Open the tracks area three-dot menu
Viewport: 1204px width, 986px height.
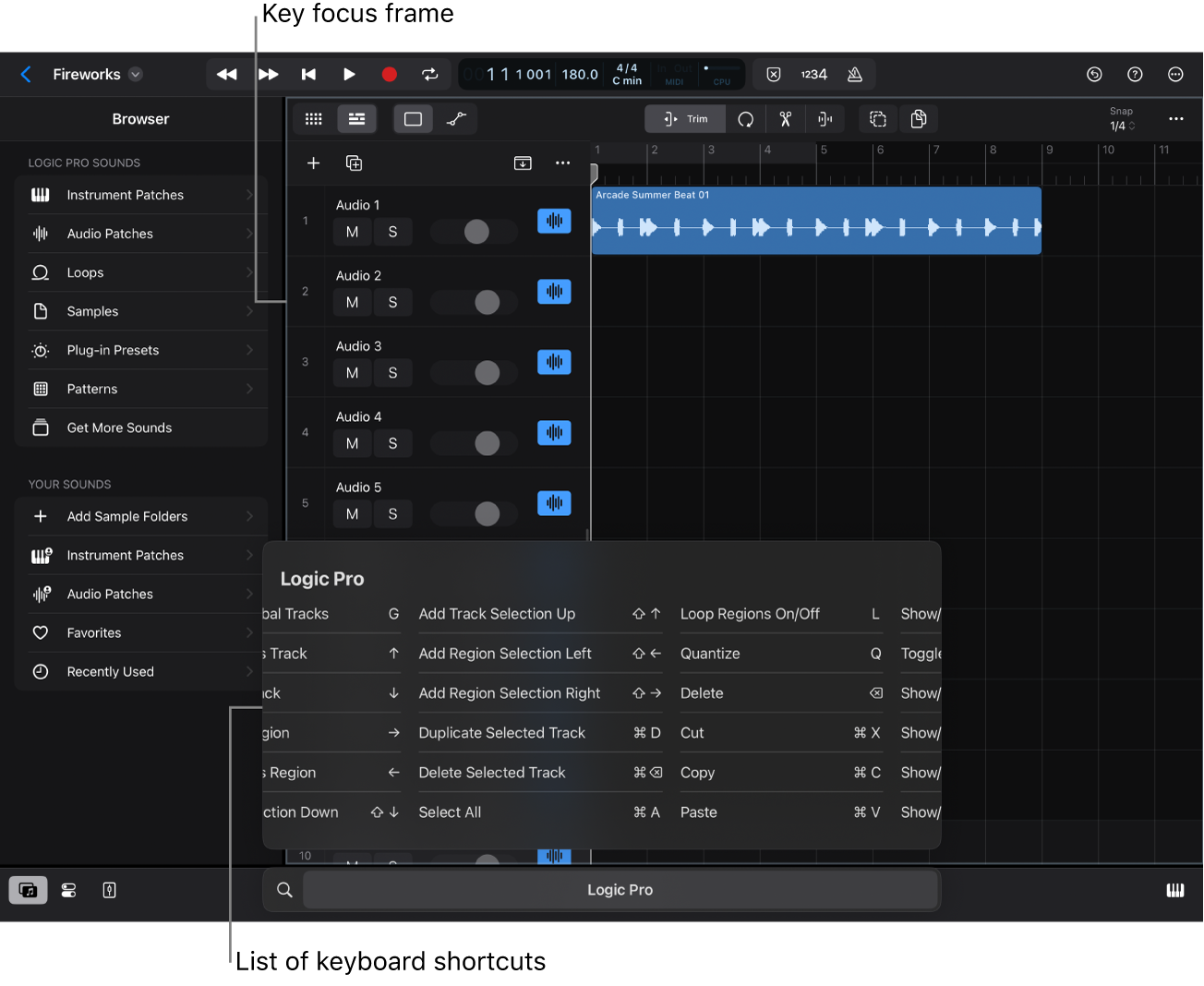point(1176,119)
